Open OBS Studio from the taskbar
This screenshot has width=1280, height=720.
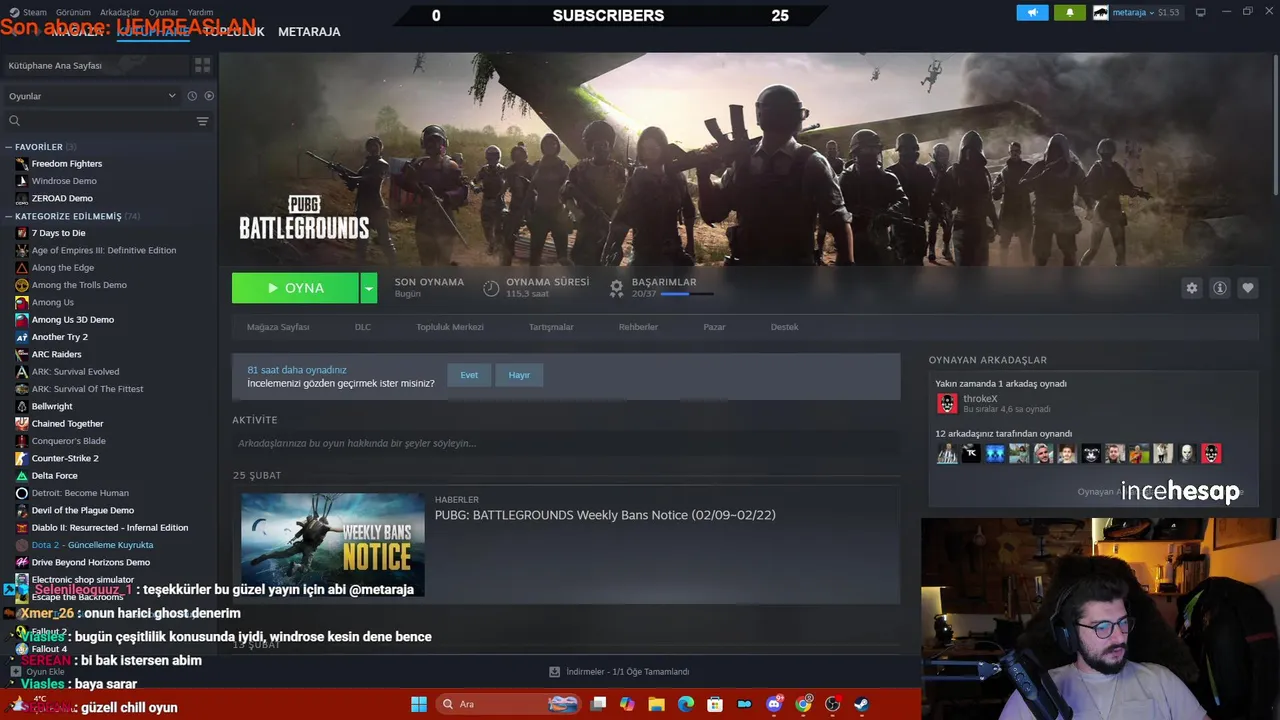(832, 704)
